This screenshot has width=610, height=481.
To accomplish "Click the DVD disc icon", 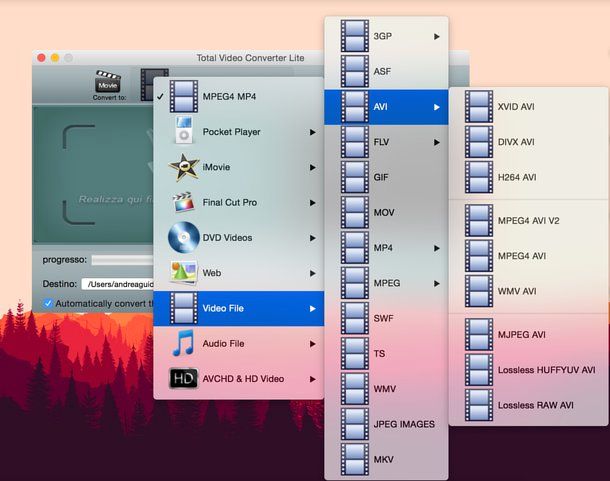I will pos(184,237).
